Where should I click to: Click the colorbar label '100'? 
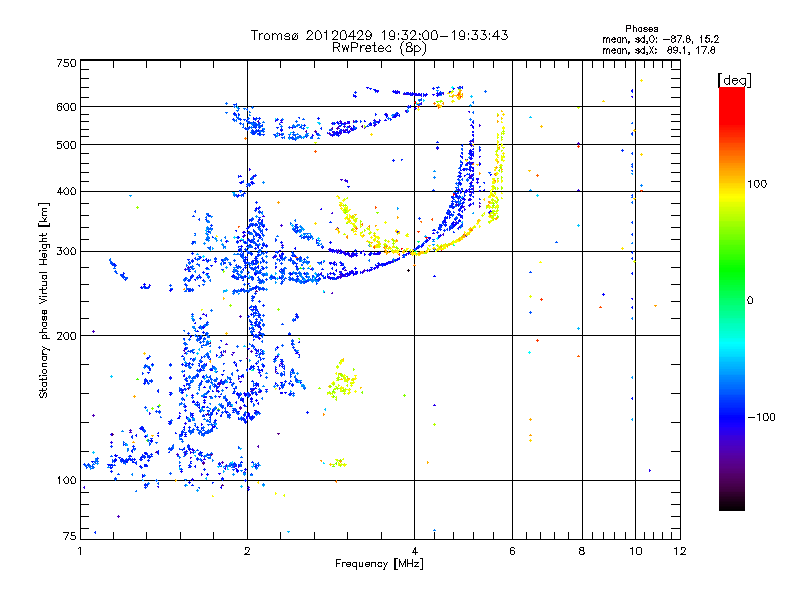pos(757,184)
